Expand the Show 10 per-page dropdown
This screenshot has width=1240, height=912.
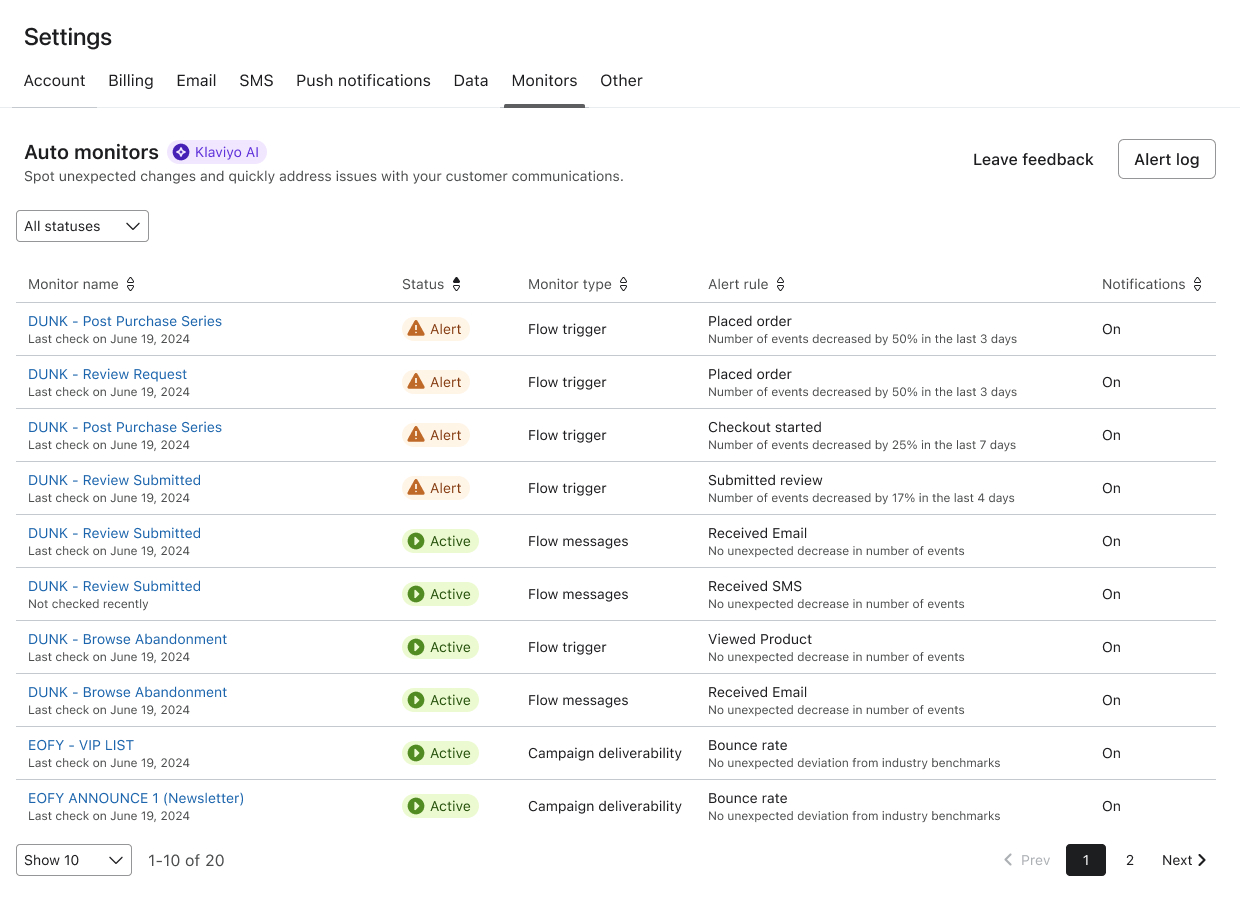click(73, 860)
